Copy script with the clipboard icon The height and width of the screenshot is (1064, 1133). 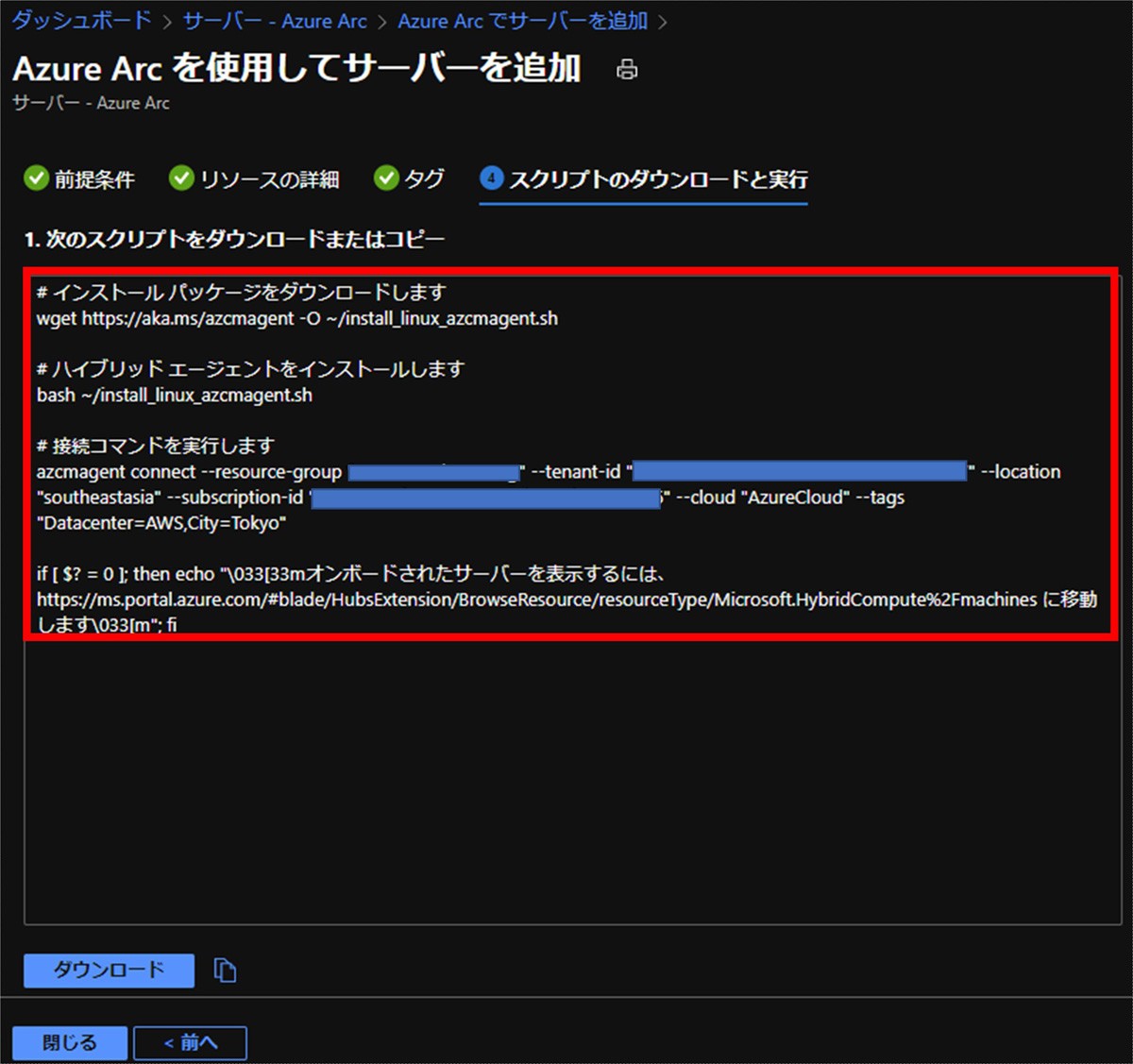point(225,970)
